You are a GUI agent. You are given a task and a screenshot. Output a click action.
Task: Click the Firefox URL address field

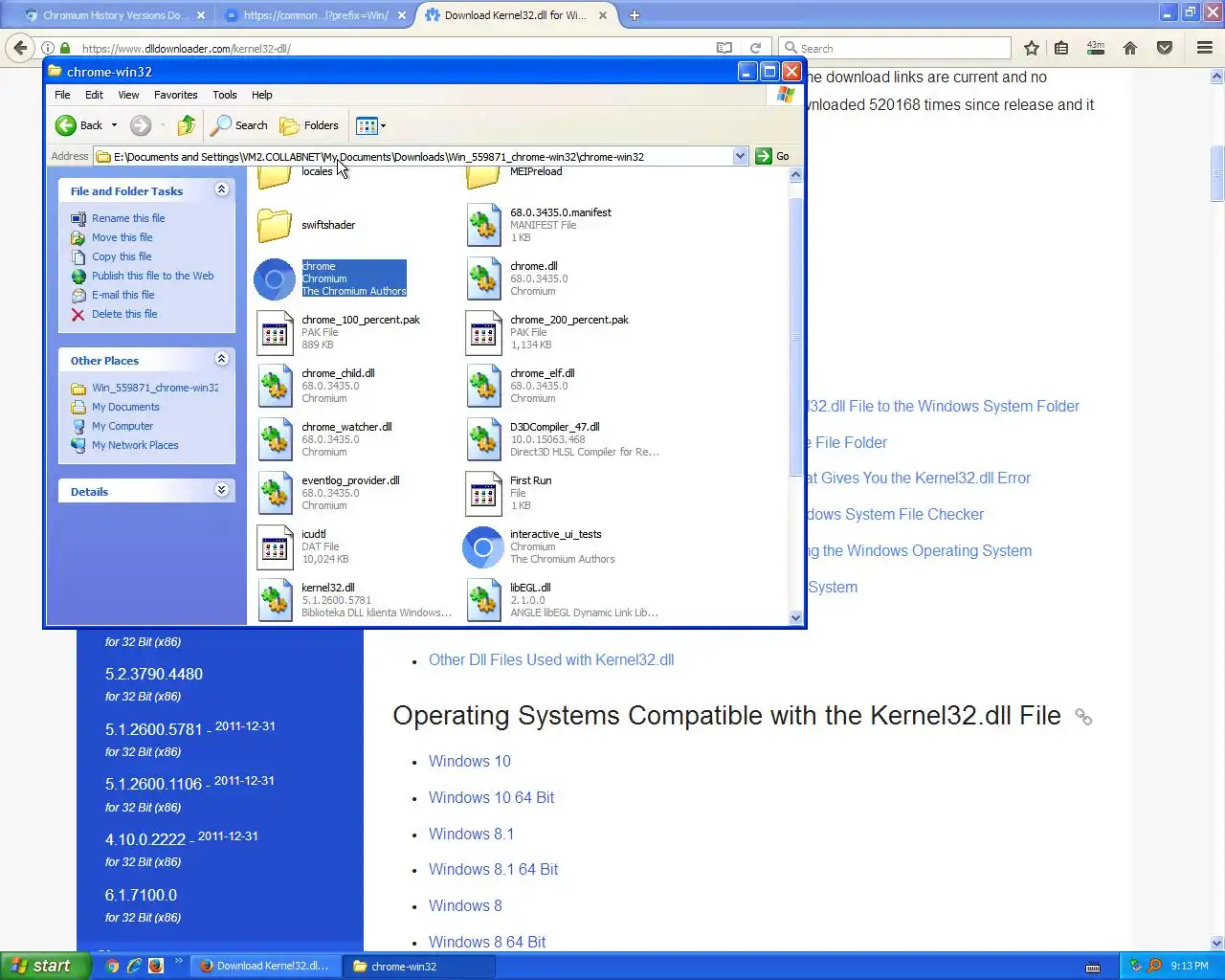point(392,48)
